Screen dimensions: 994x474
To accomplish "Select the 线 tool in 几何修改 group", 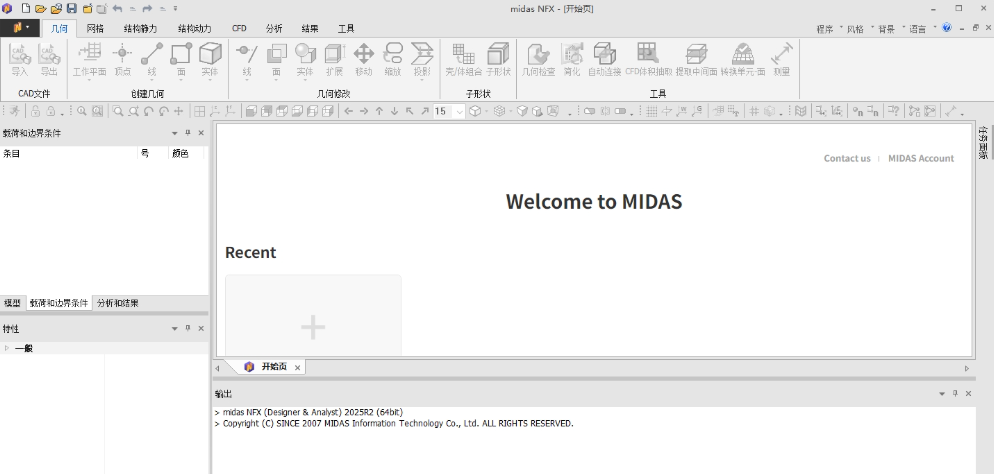I will tap(247, 61).
